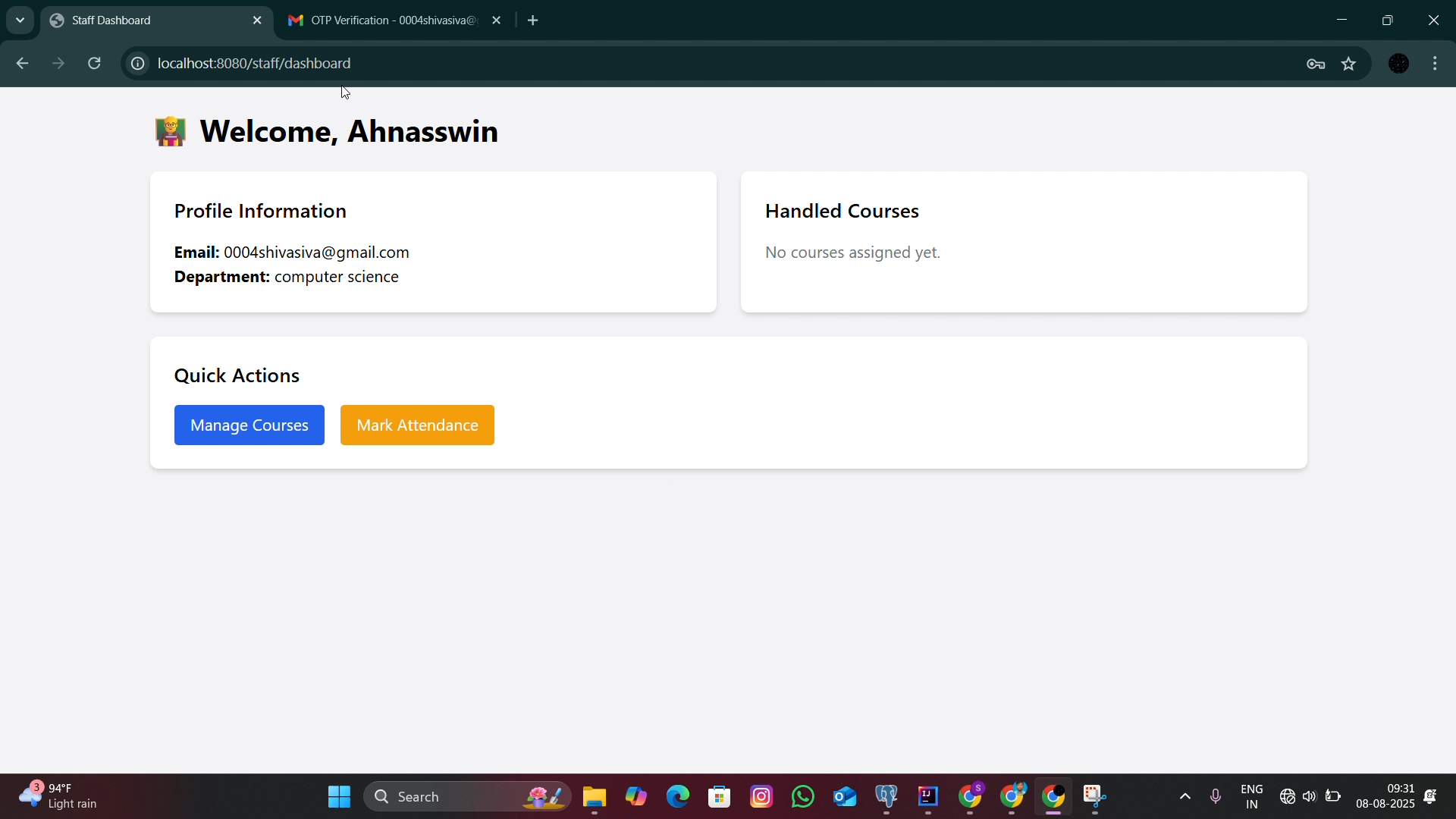Viewport: 1456px width, 819px height.
Task: Open the password manager key icon
Action: point(1316,64)
